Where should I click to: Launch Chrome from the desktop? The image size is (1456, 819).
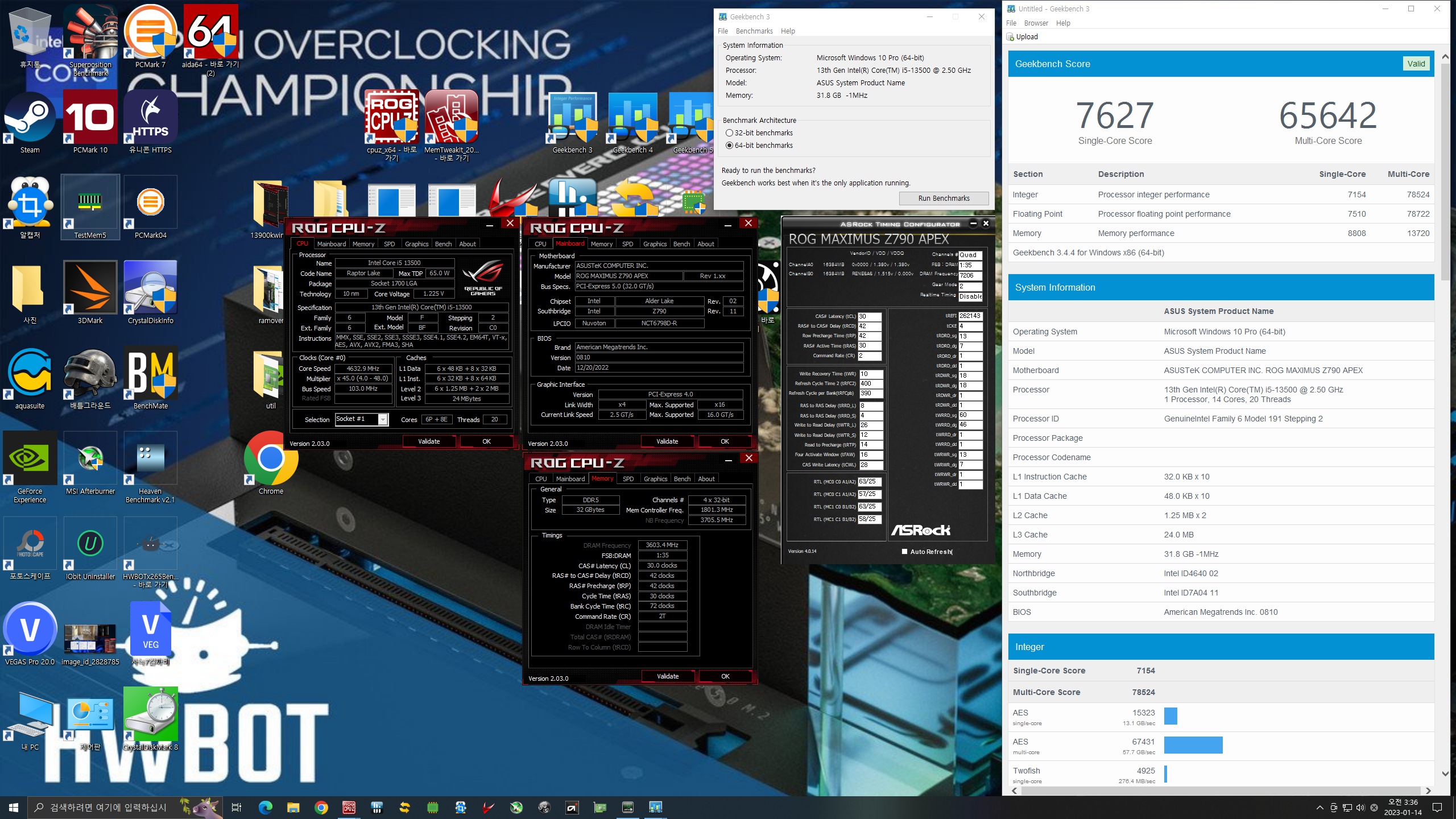(271, 464)
